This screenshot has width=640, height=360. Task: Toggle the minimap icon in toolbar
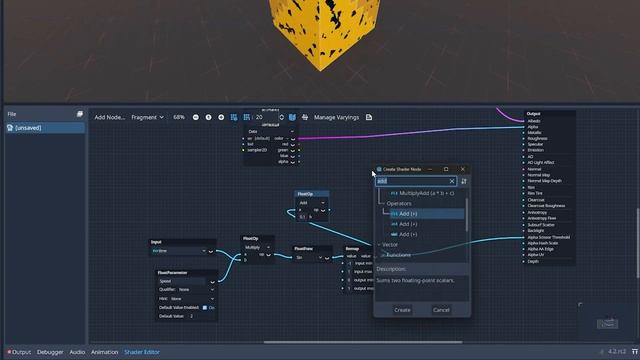coord(292,117)
